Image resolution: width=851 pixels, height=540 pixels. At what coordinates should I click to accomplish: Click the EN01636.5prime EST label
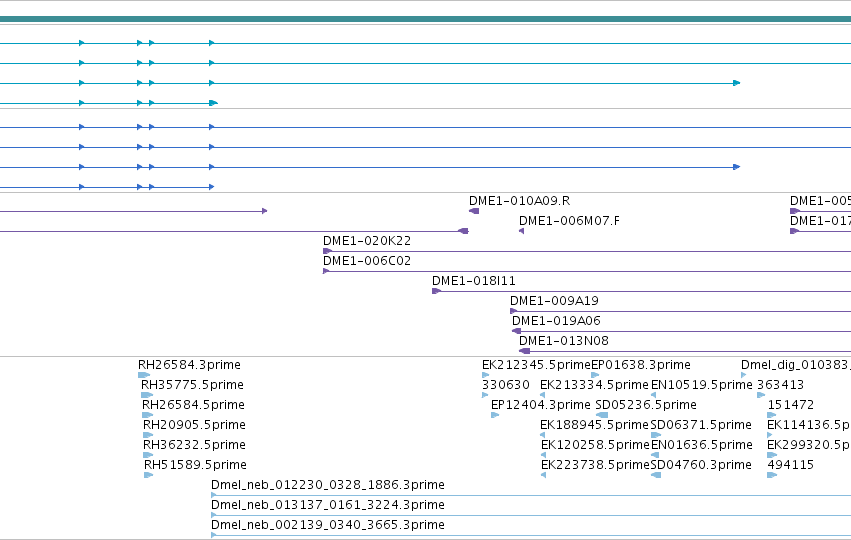pos(702,446)
